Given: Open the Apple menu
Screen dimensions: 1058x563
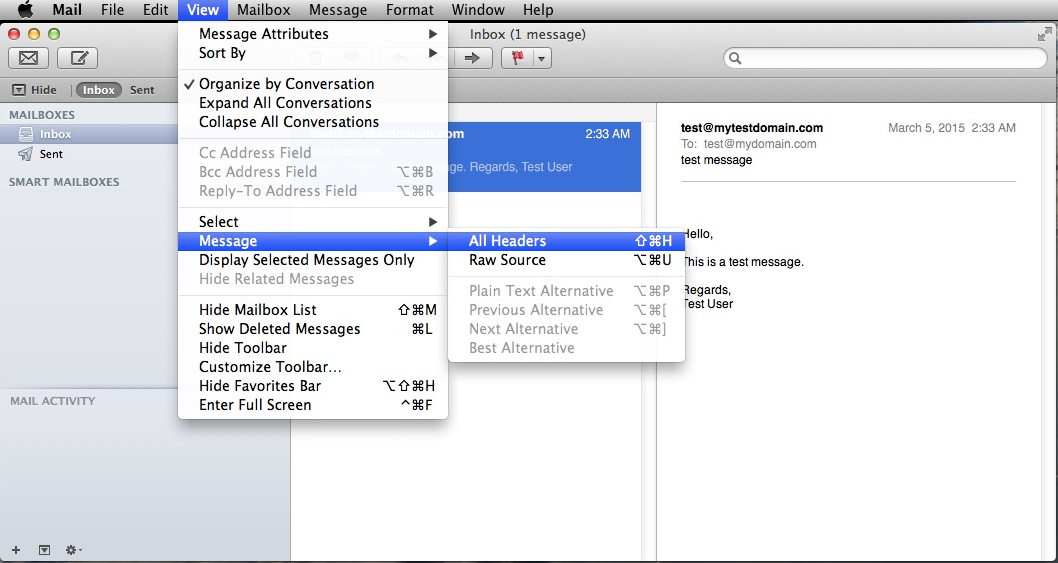Looking at the screenshot, I should click(25, 10).
